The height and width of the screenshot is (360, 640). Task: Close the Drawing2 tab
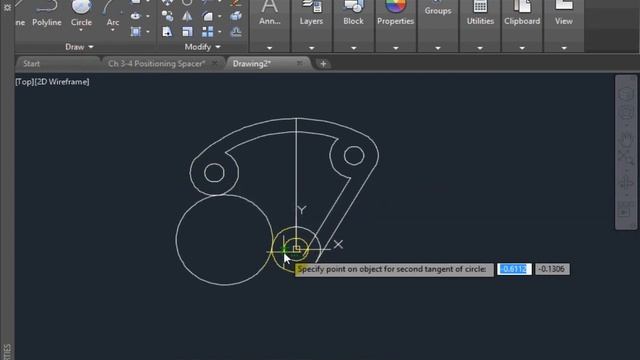click(299, 63)
